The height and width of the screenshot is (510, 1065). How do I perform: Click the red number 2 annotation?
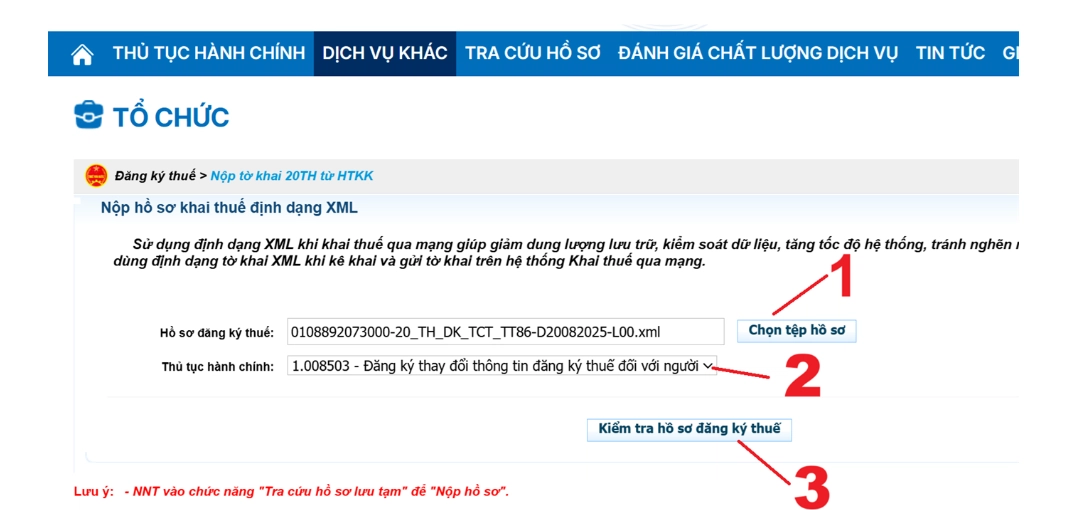point(801,375)
